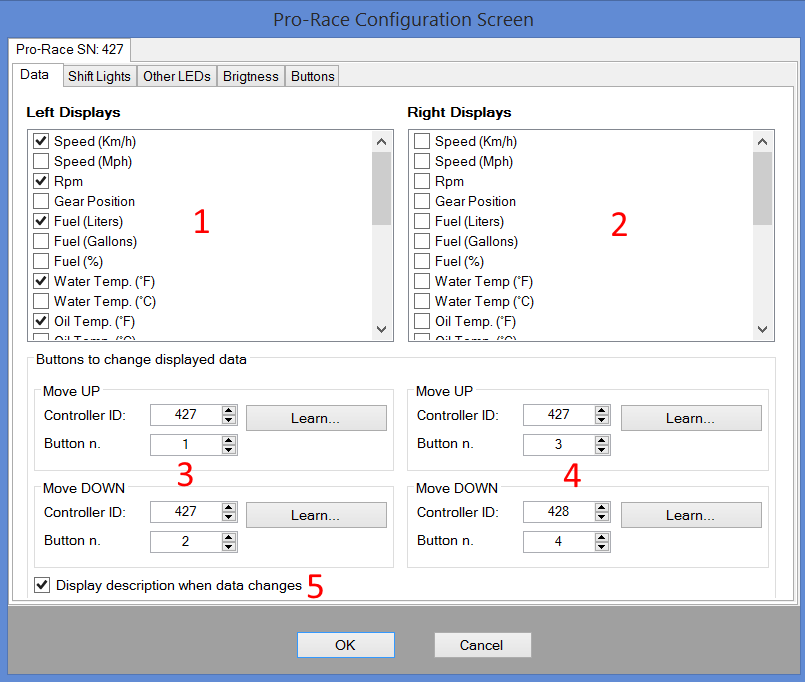Disable Display description when data changes
The width and height of the screenshot is (805, 682).
(42, 585)
